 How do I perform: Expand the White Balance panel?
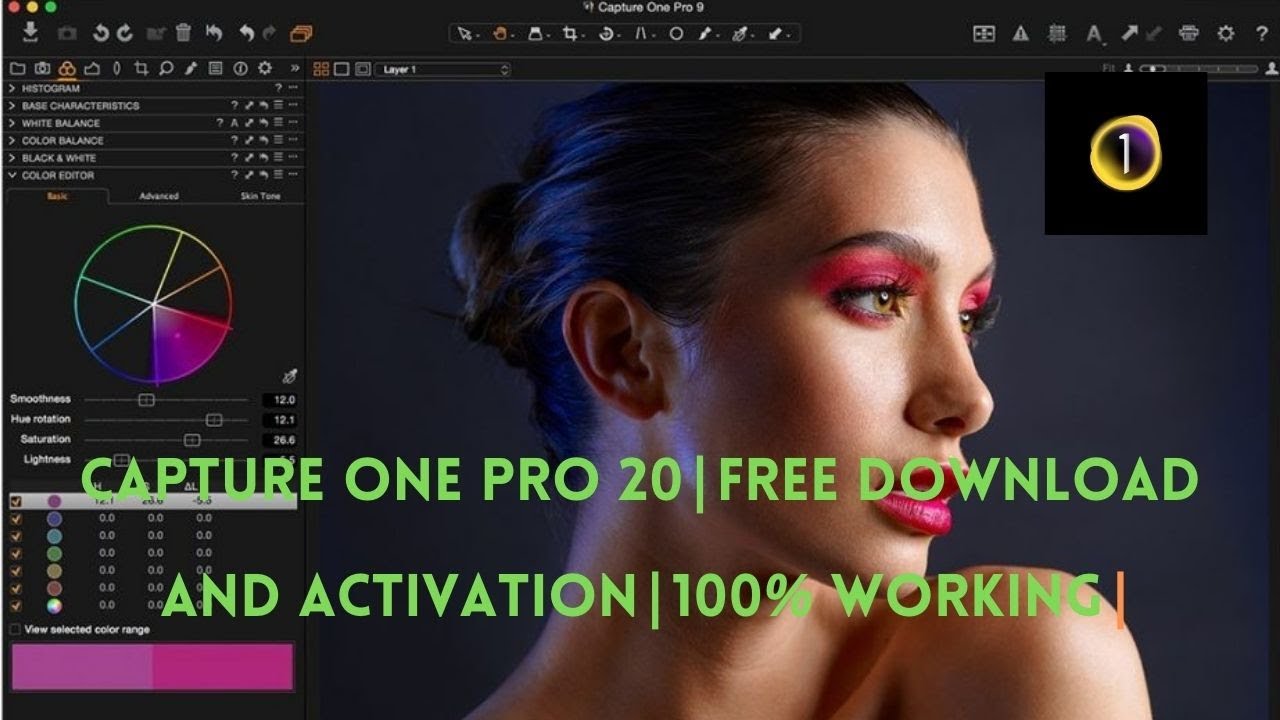12,123
